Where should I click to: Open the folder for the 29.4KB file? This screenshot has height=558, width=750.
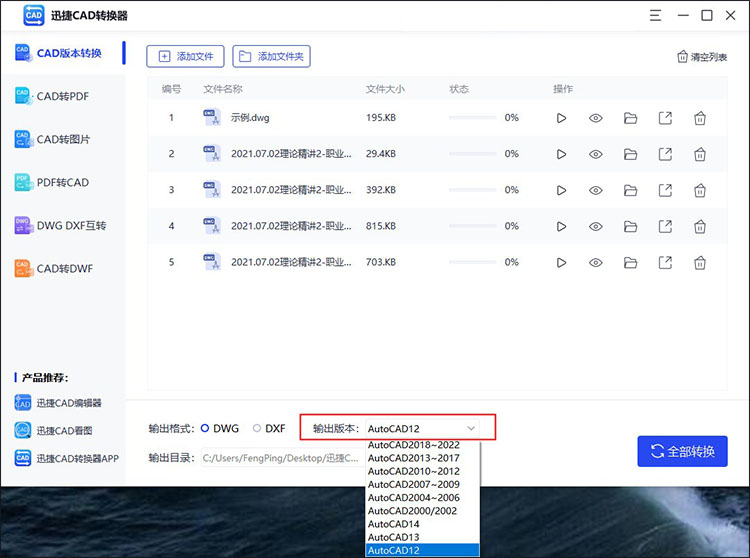click(x=630, y=154)
